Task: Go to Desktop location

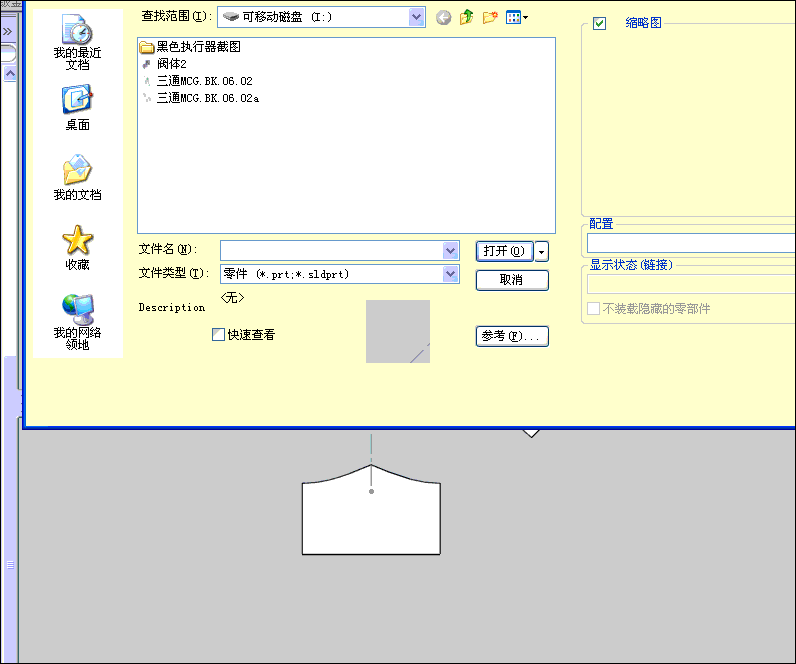Action: 77,108
